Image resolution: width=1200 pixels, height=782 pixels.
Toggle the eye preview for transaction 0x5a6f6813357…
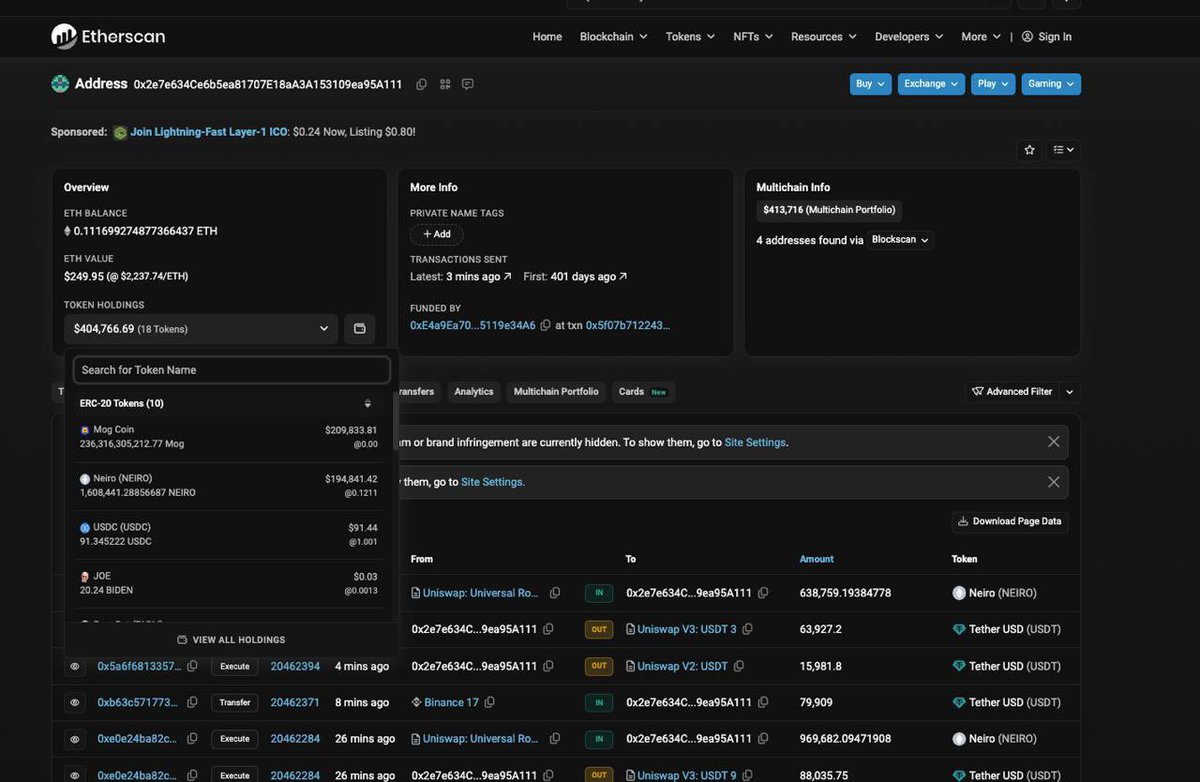(75, 666)
